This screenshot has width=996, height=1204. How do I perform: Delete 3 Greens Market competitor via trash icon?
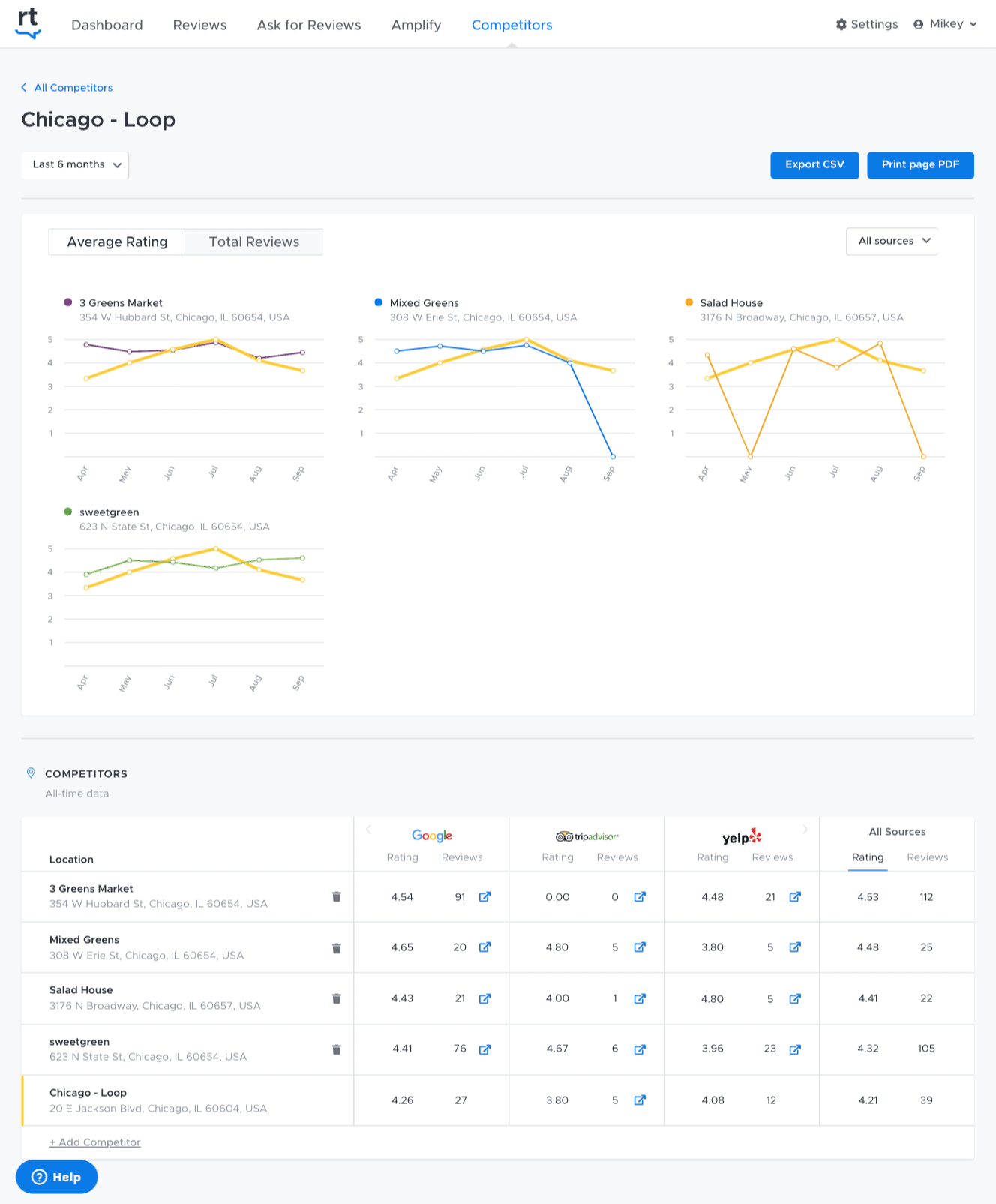pos(337,896)
